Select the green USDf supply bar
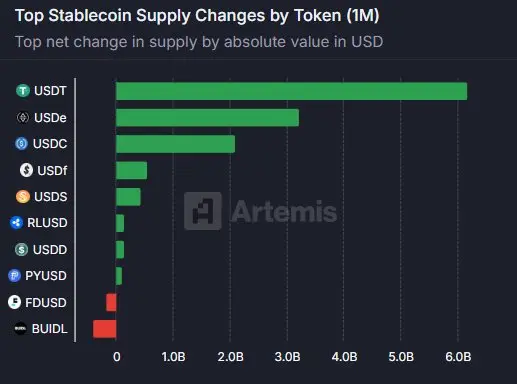 (131, 170)
